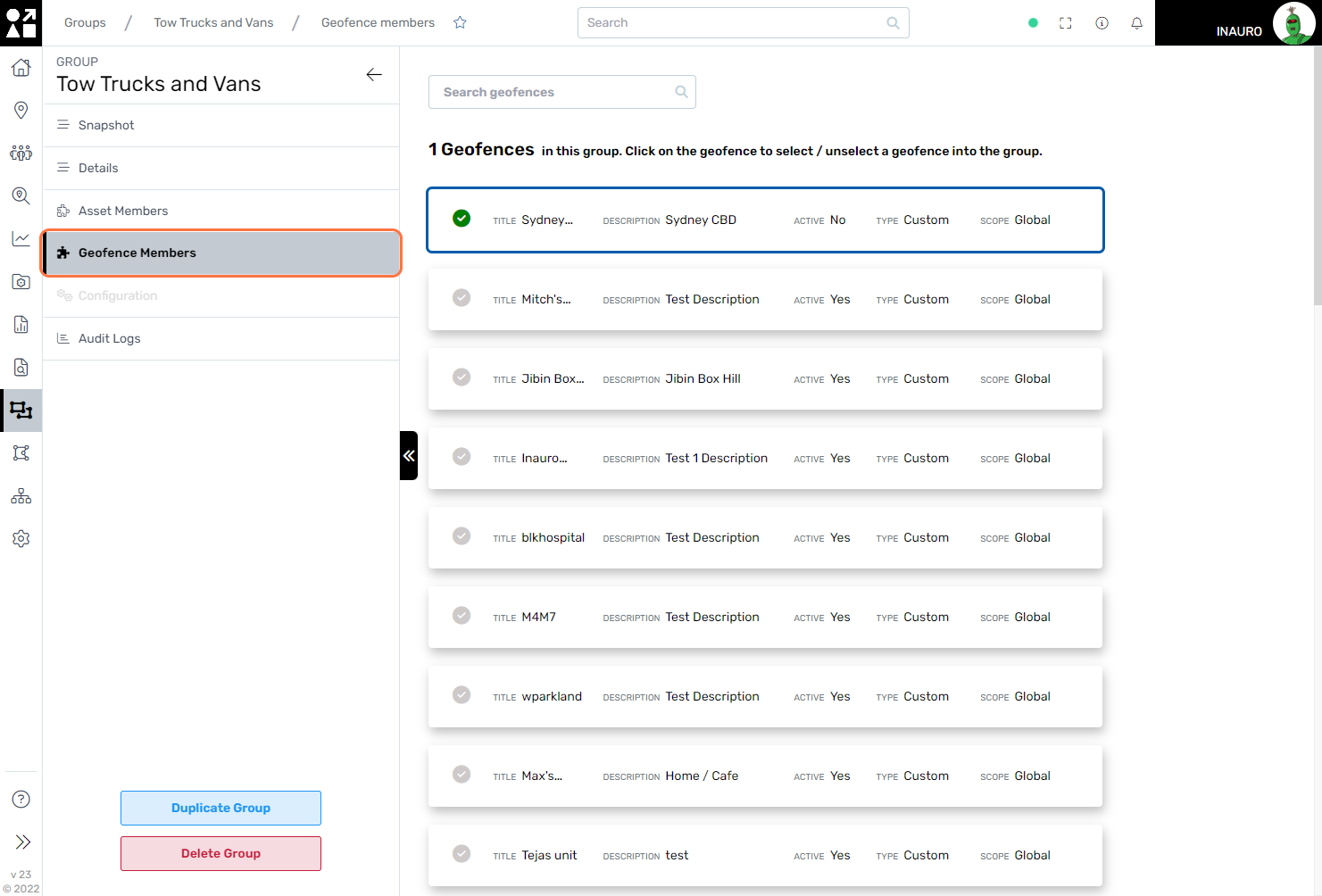Toggle fullscreen mode icon
Screen dimensions: 1322x896
(x=1065, y=23)
